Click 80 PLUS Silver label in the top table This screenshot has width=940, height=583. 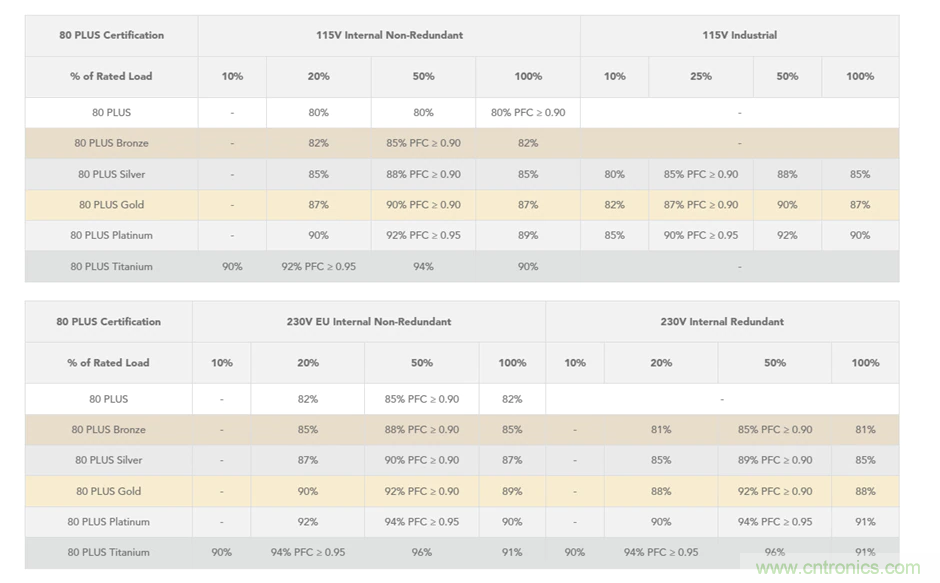111,174
